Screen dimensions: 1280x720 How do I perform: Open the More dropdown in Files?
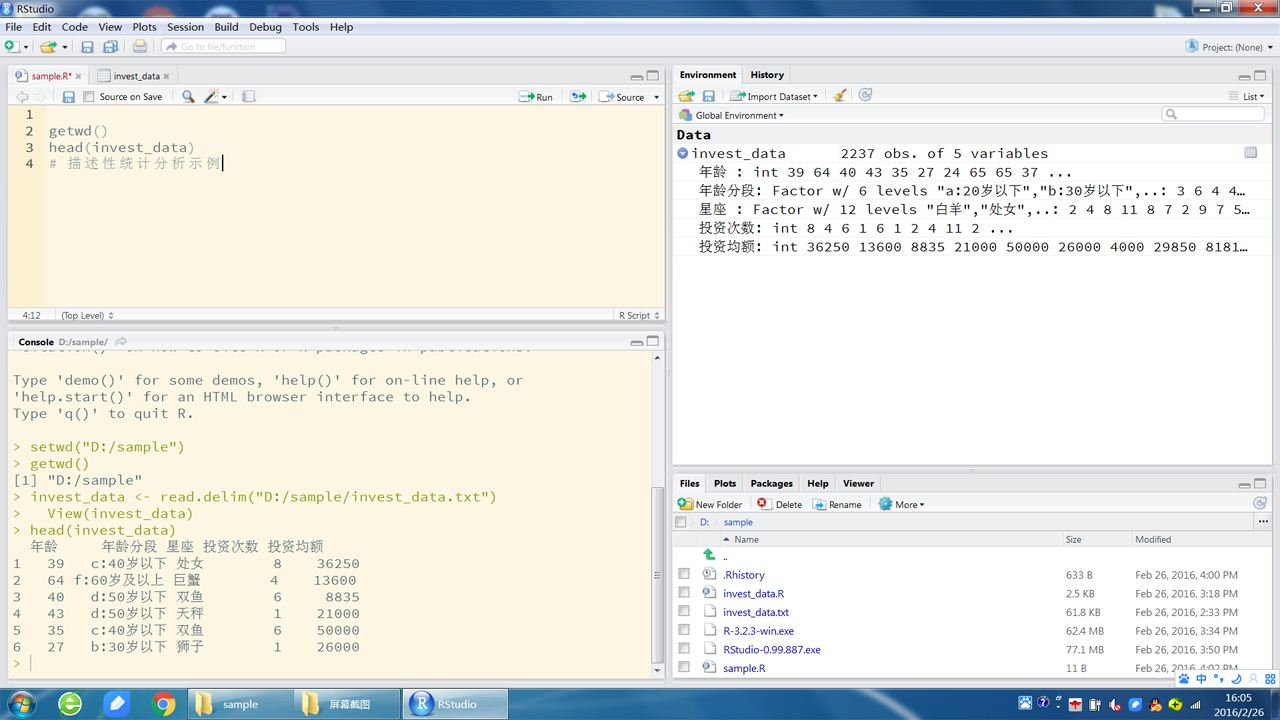tap(901, 504)
